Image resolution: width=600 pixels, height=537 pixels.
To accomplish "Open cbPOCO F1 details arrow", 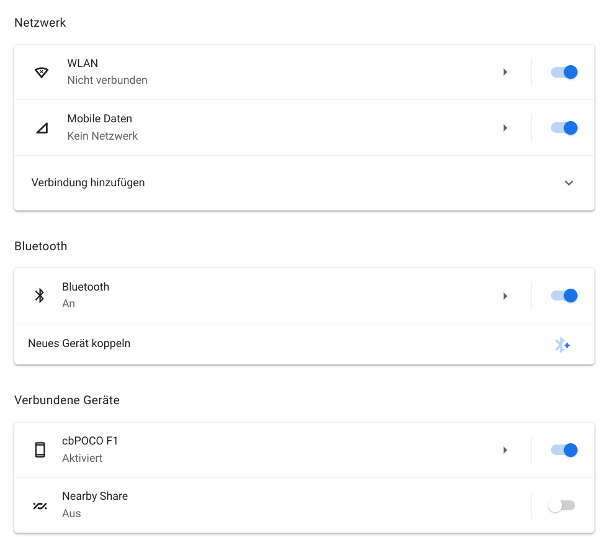I will tap(505, 450).
